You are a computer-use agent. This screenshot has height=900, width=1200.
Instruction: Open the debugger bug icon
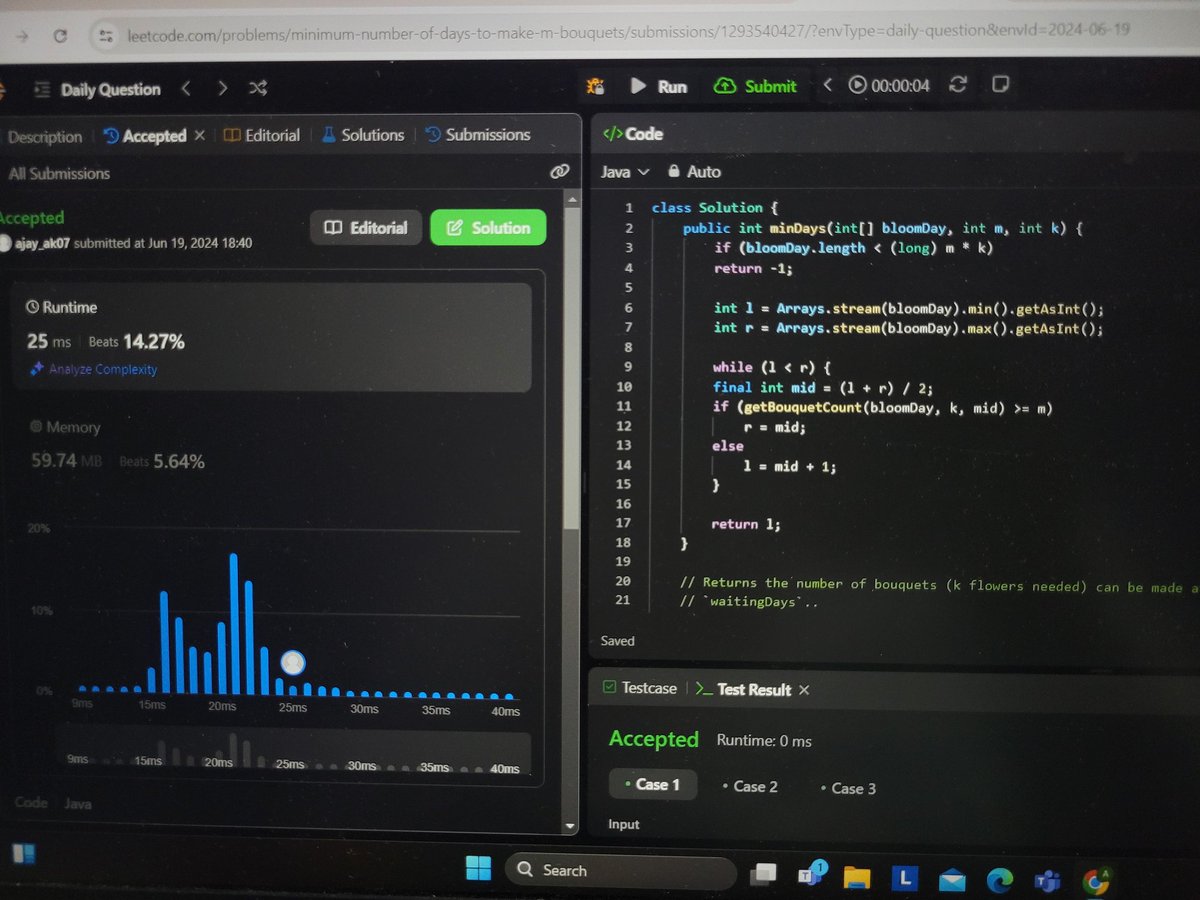(x=595, y=86)
